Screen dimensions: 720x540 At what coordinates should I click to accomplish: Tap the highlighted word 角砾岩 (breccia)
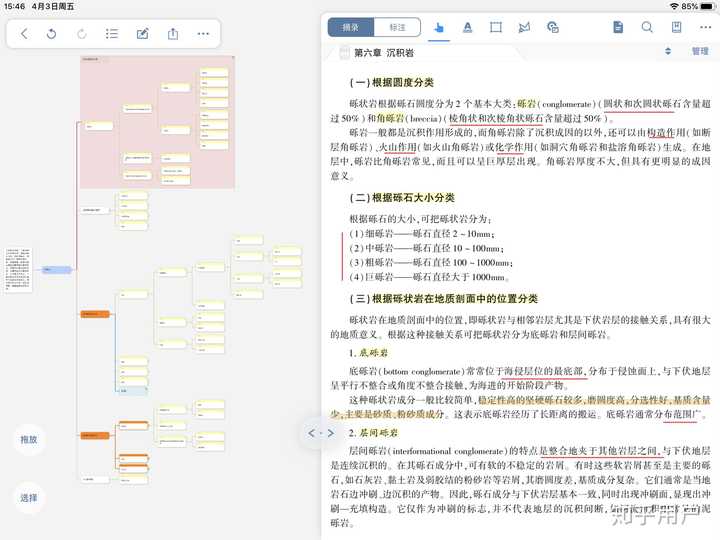[390, 118]
